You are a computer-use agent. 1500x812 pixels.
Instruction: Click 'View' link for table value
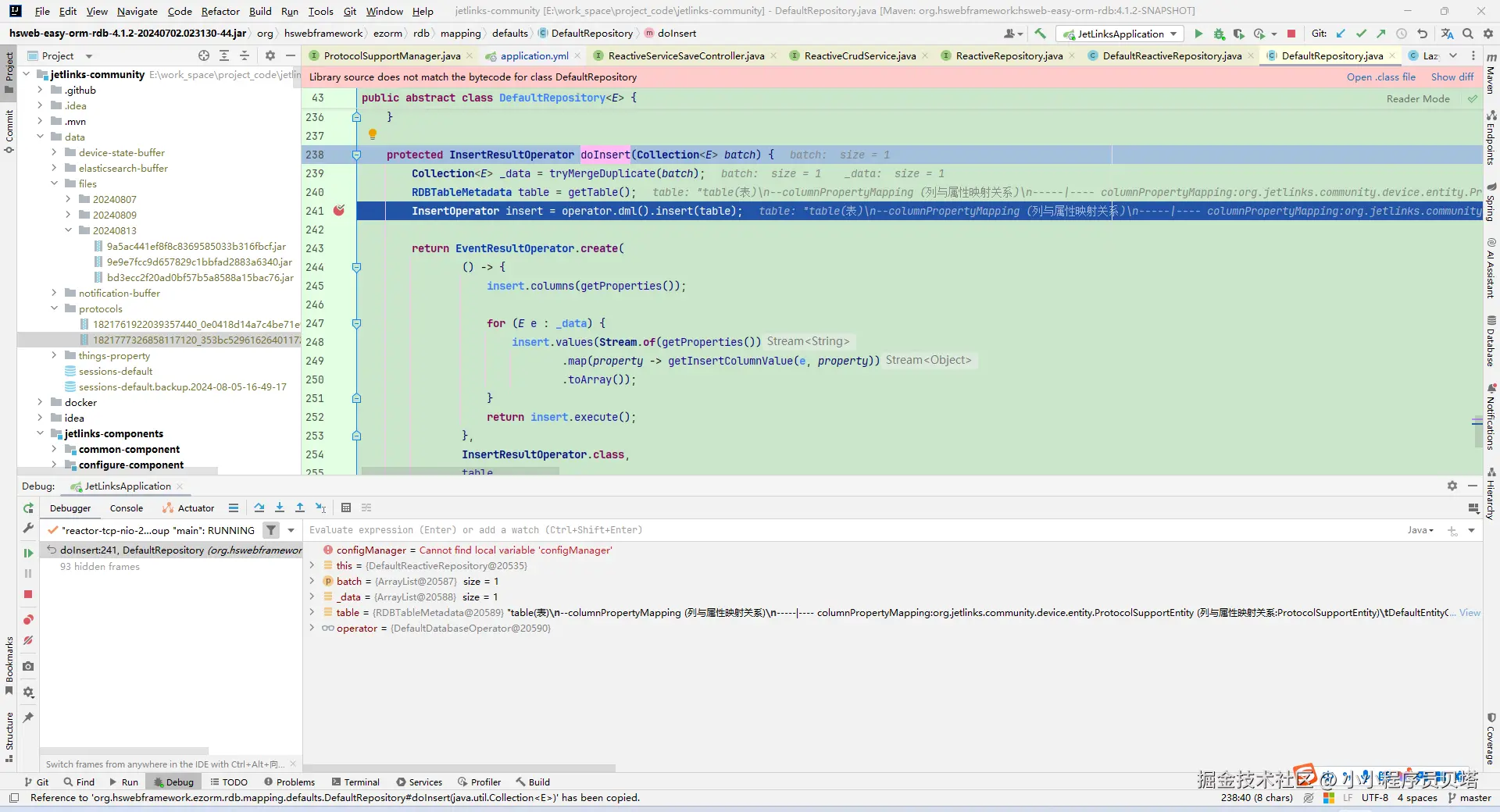click(x=1470, y=613)
